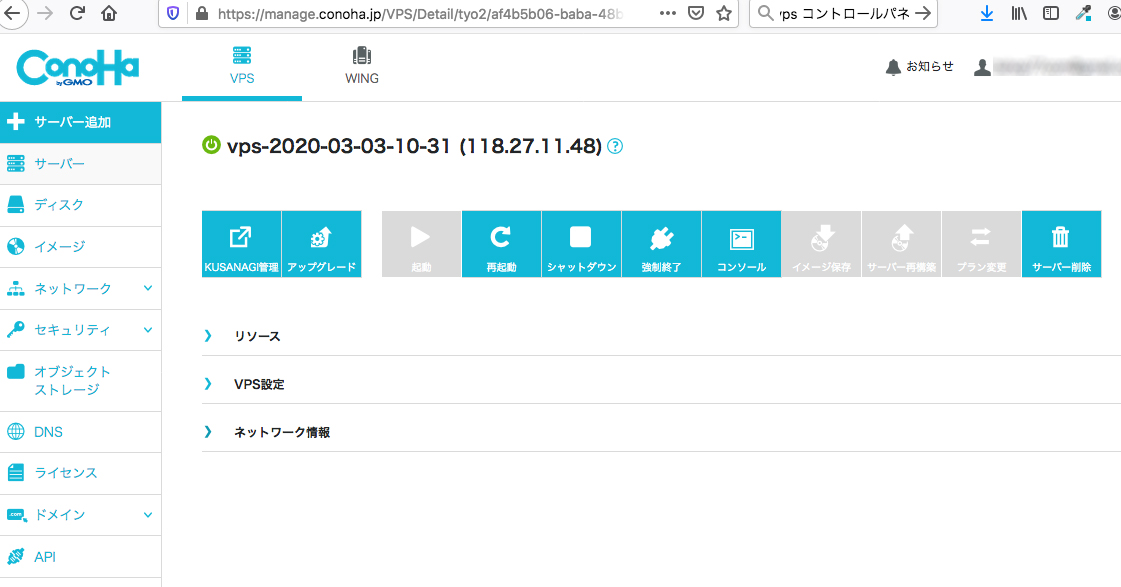
Task: Switch to the VPS tab
Action: click(x=242, y=66)
